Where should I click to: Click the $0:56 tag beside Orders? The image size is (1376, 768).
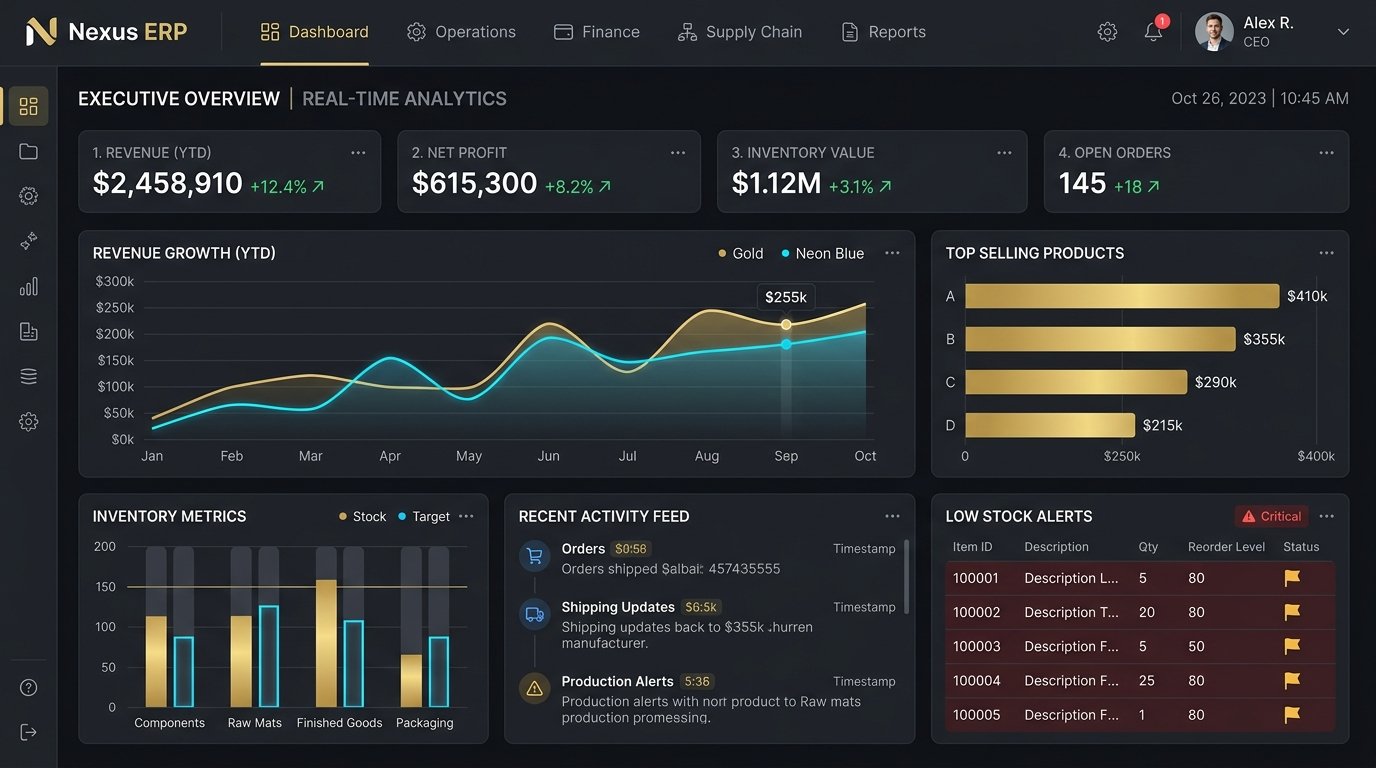[631, 549]
